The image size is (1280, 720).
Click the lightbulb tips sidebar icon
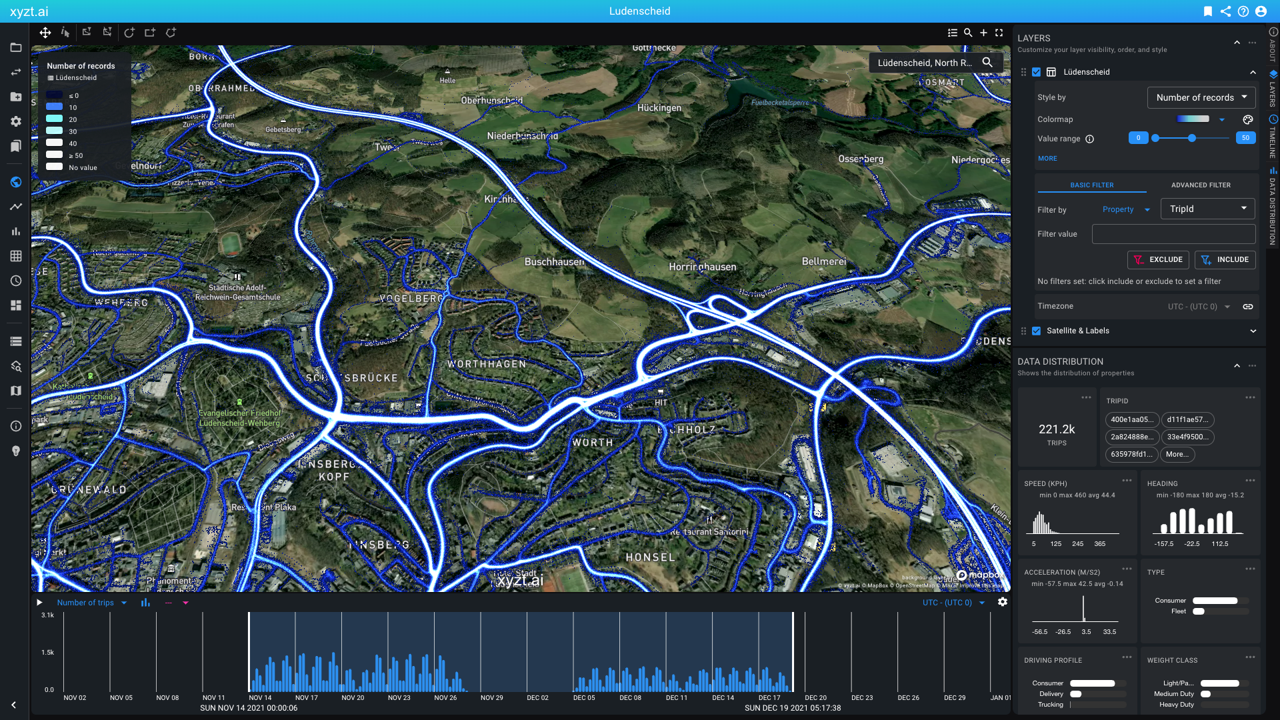[15, 451]
